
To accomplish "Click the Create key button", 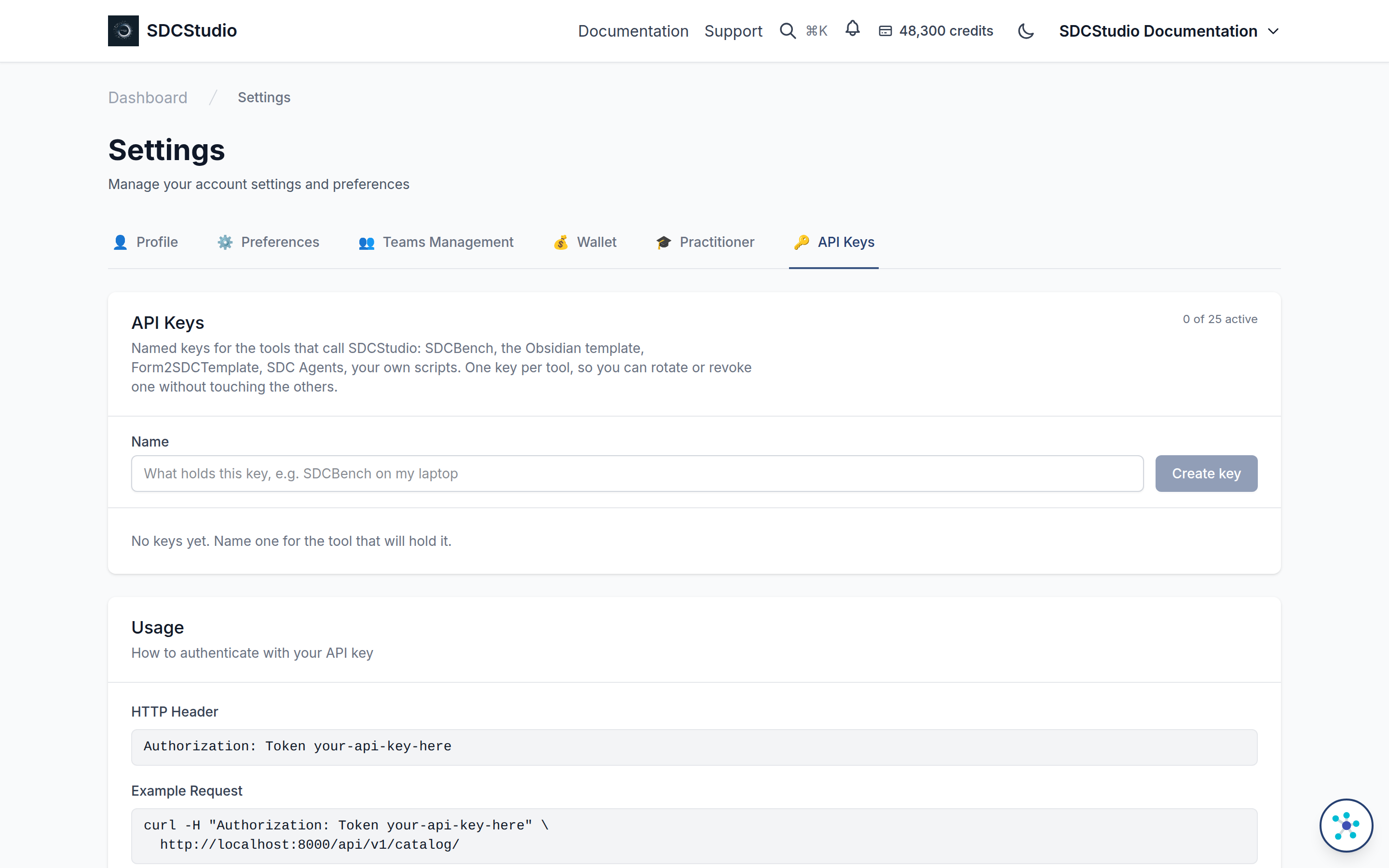I will pyautogui.click(x=1206, y=474).
